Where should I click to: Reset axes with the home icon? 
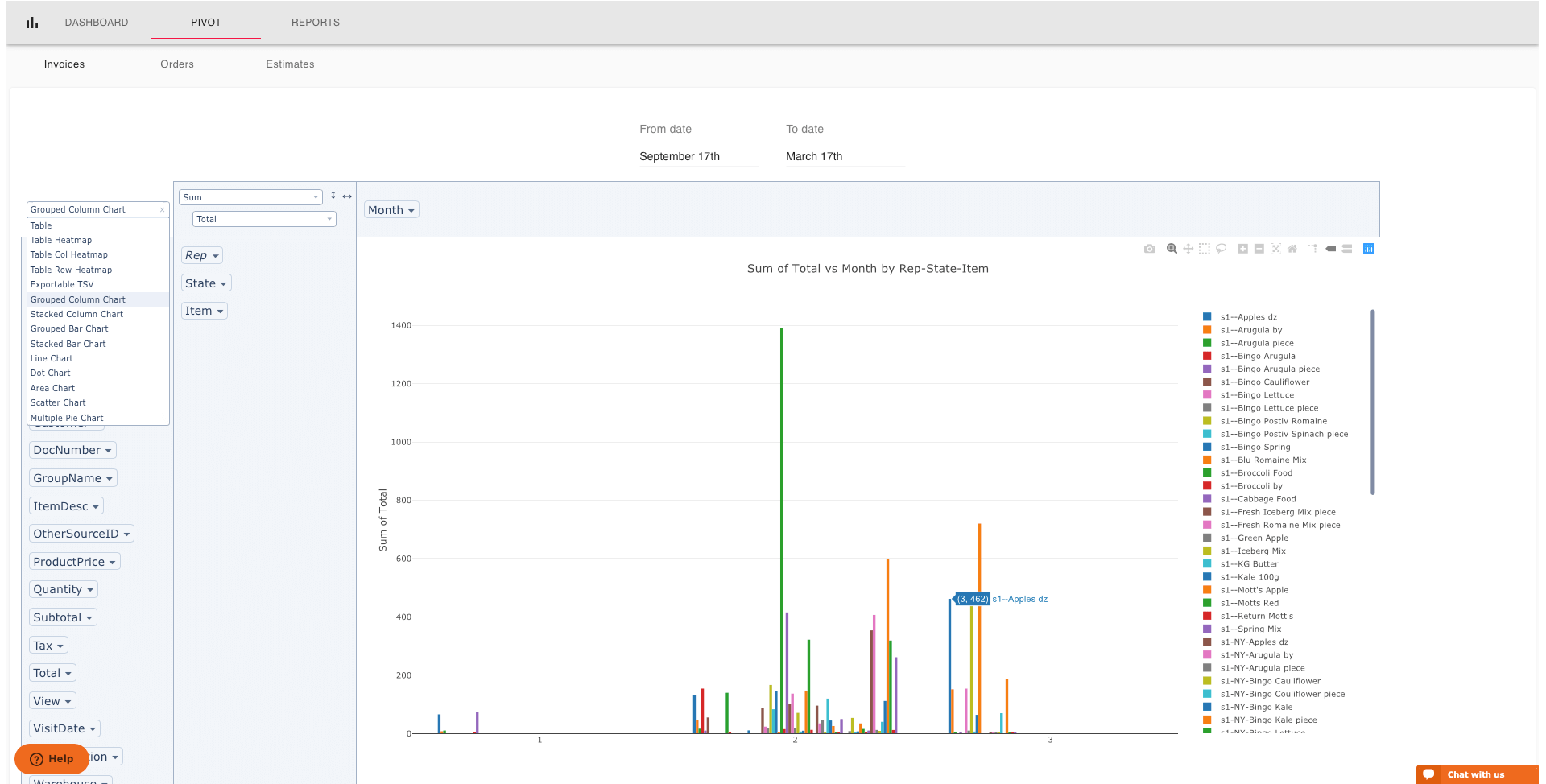click(x=1292, y=249)
